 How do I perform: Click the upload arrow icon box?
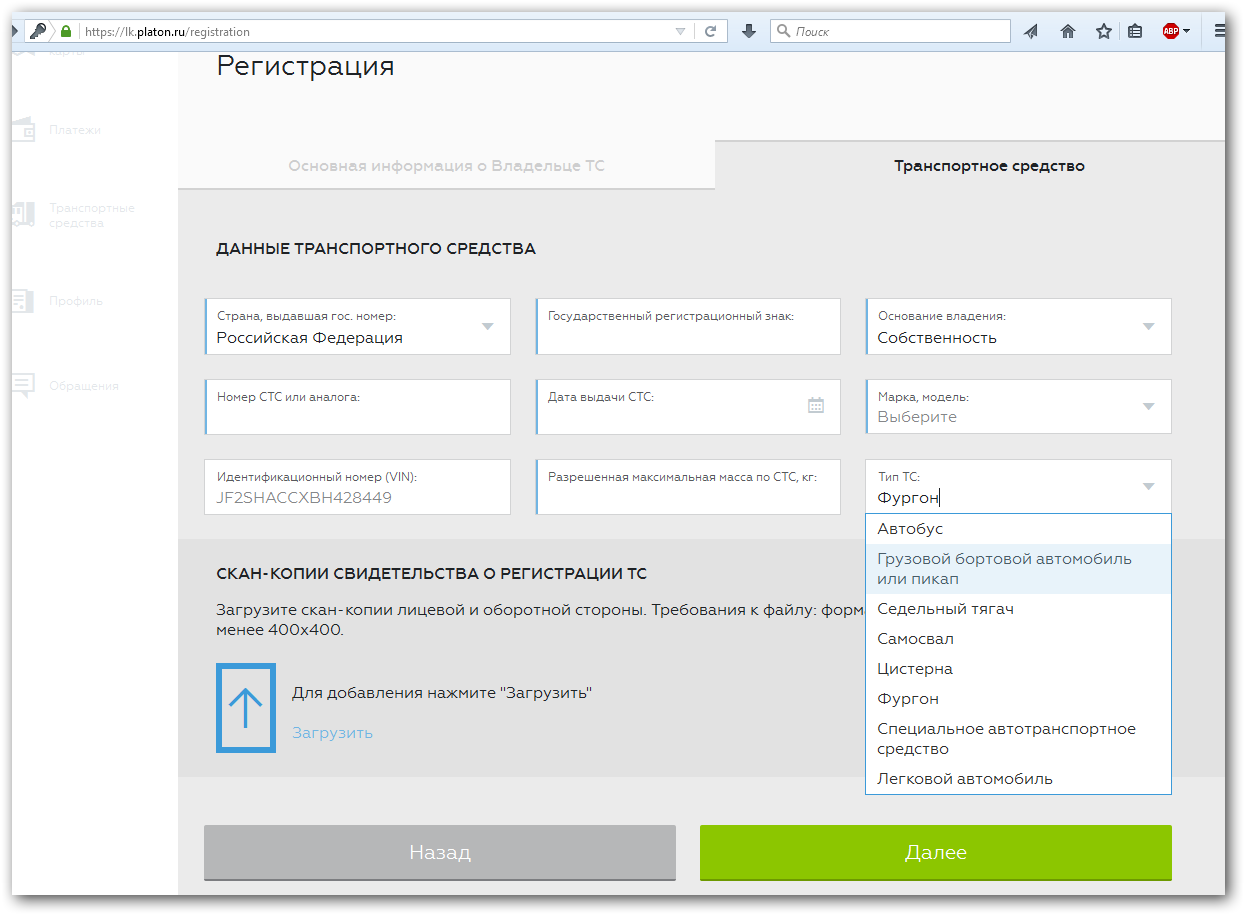[x=245, y=707]
